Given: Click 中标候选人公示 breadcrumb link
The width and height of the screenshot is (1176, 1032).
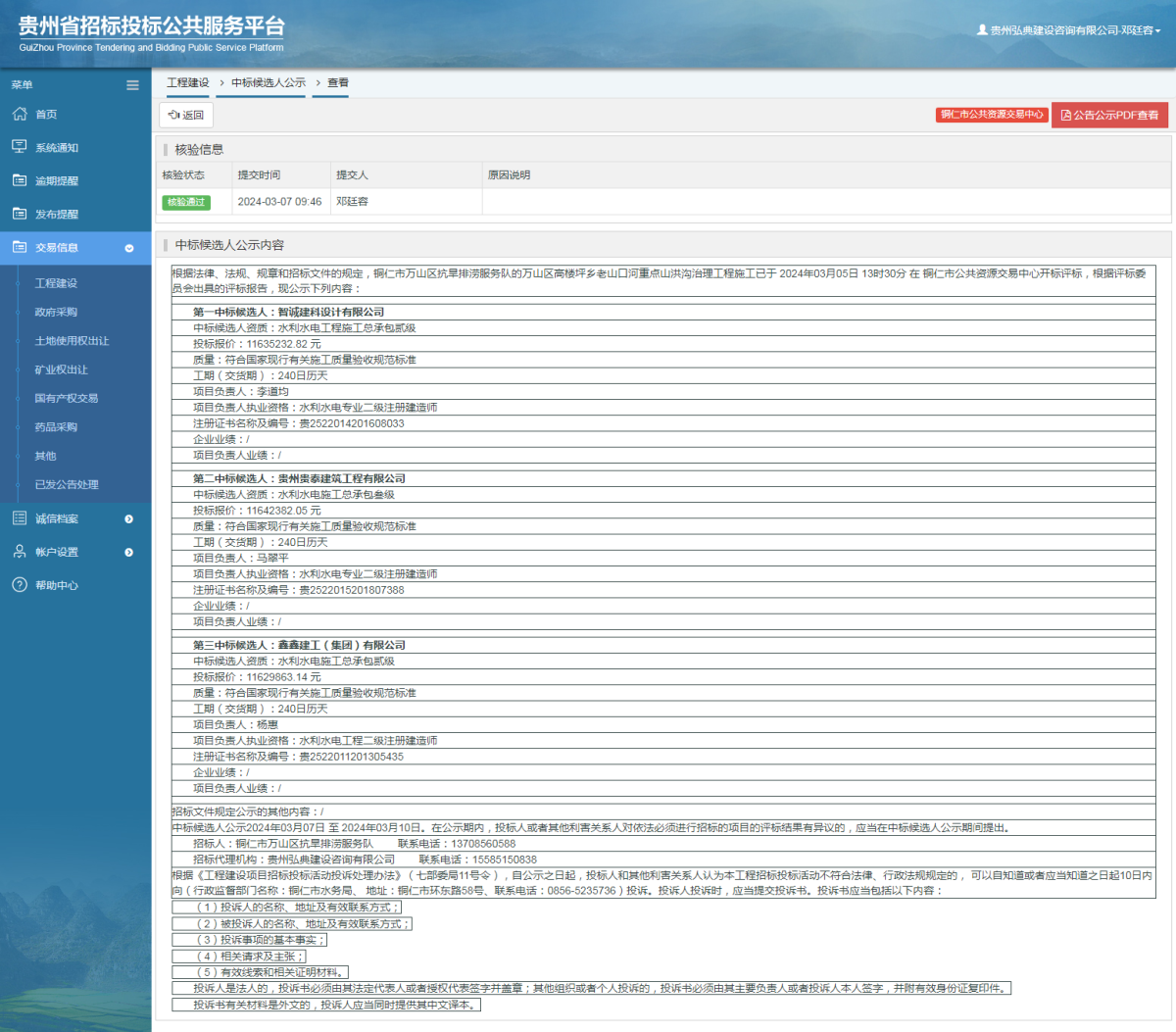Looking at the screenshot, I should 269,83.
